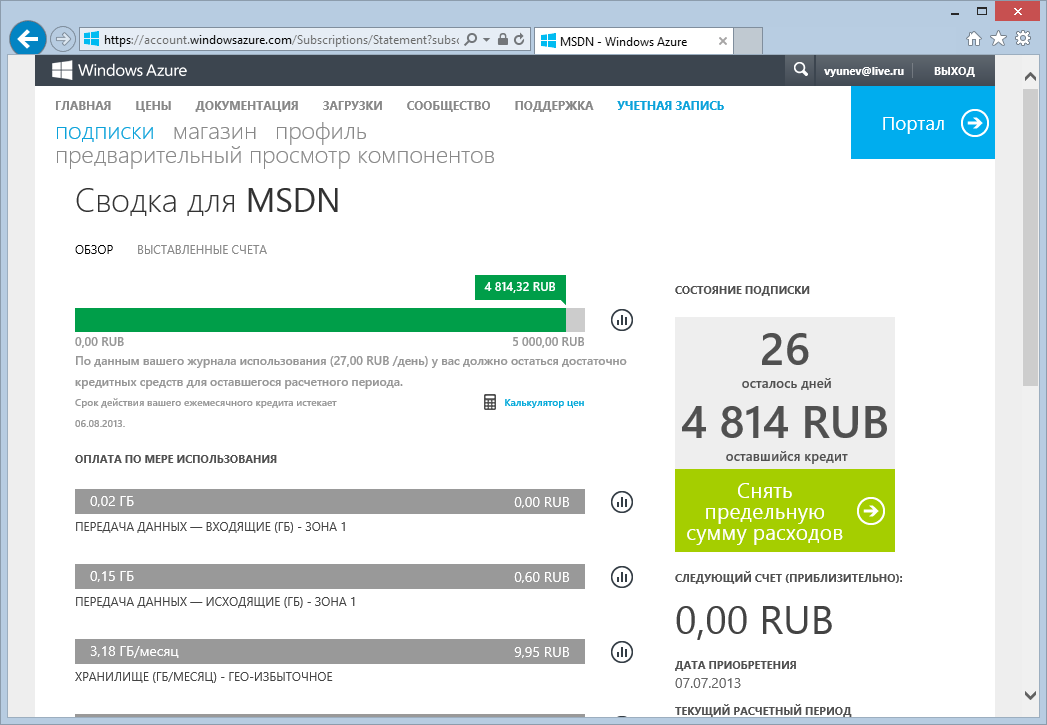Image resolution: width=1047 pixels, height=725 pixels.
Task: Click the browser forward arrow button
Action: (63, 39)
